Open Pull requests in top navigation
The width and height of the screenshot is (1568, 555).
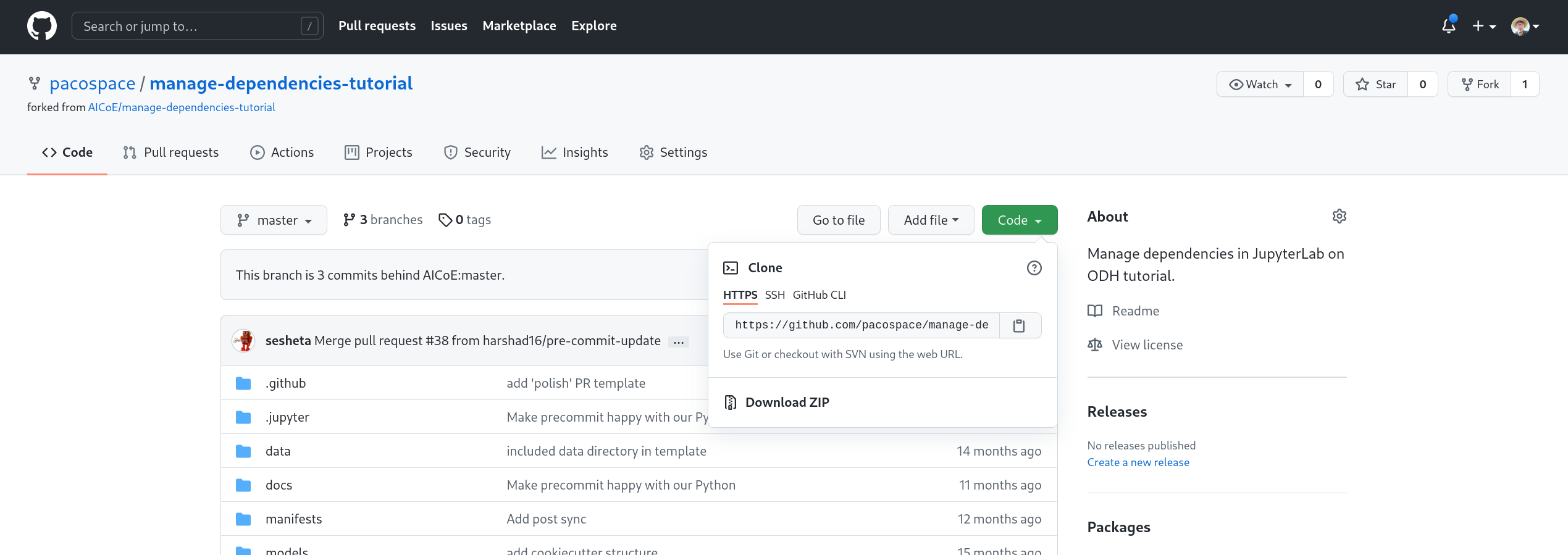(x=377, y=26)
